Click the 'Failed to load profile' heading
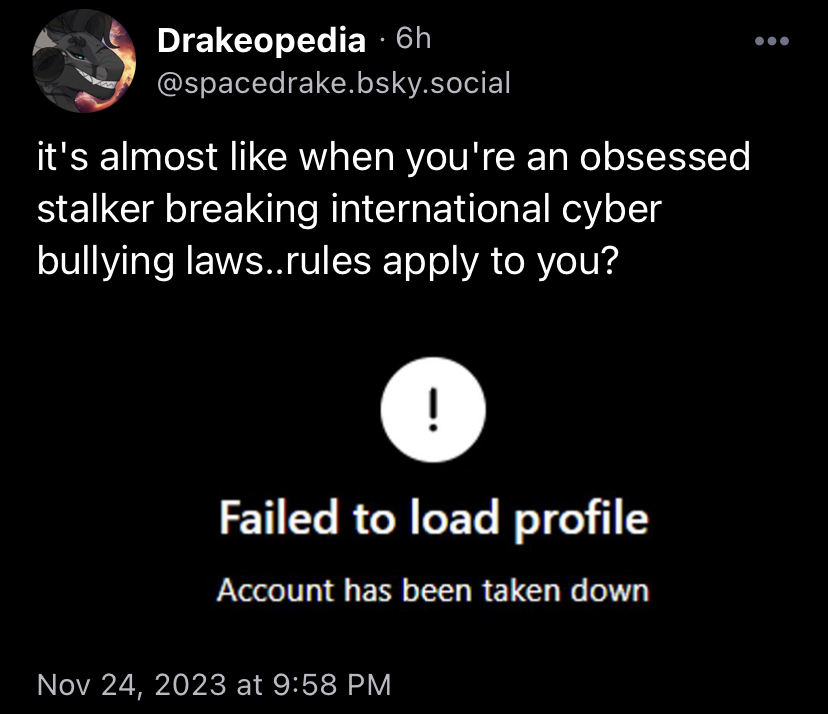Image resolution: width=828 pixels, height=714 pixels. pyautogui.click(x=434, y=519)
